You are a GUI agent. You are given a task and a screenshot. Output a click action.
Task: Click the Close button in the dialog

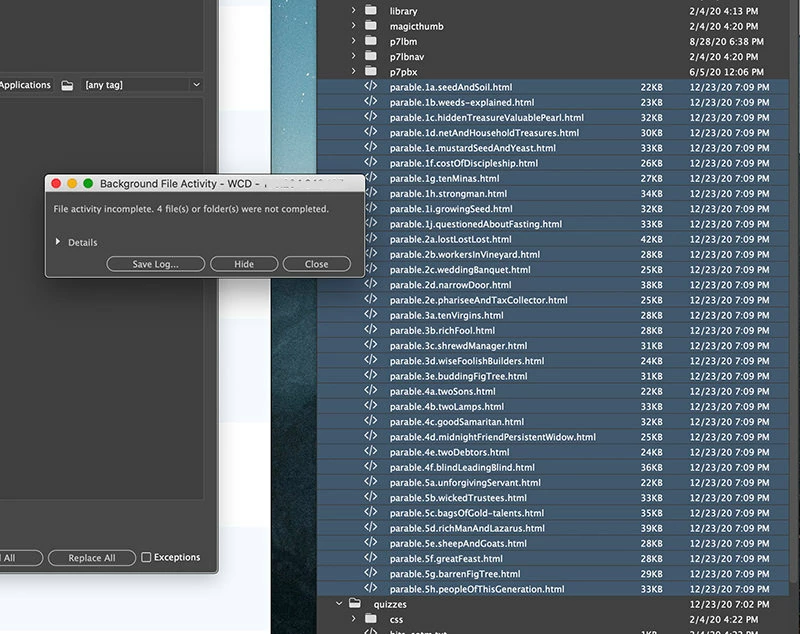pyautogui.click(x=316, y=264)
